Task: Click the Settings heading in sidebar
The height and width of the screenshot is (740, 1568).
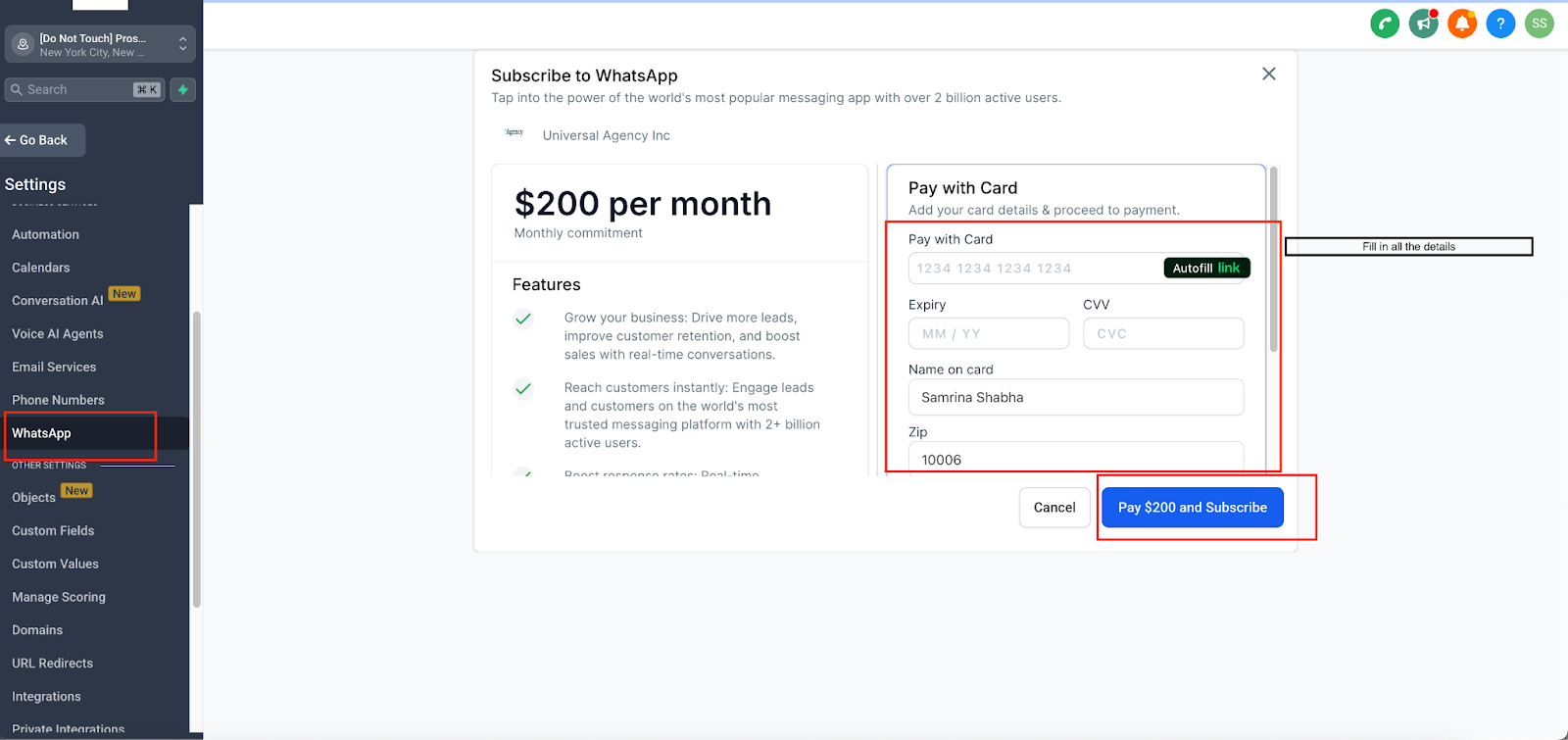Action: [35, 184]
